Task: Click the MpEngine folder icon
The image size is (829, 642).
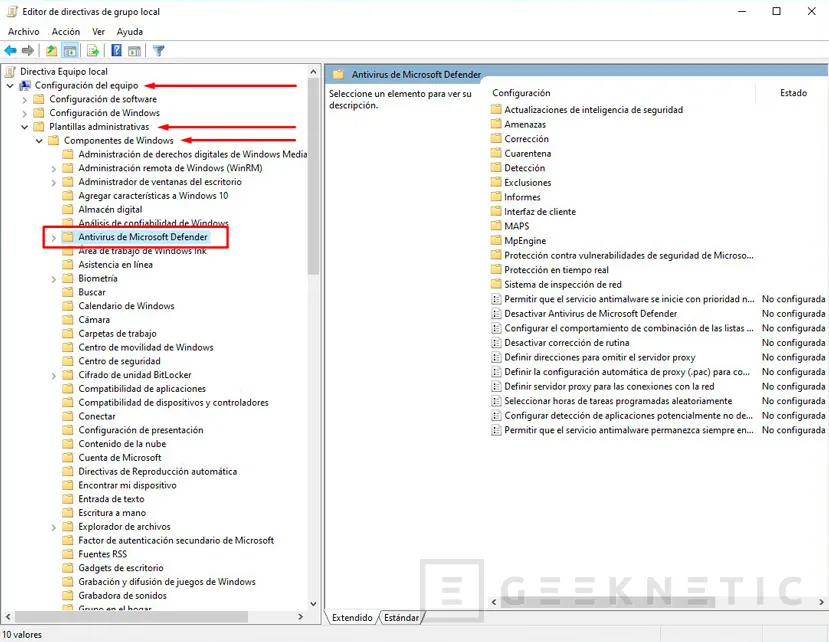Action: [496, 241]
